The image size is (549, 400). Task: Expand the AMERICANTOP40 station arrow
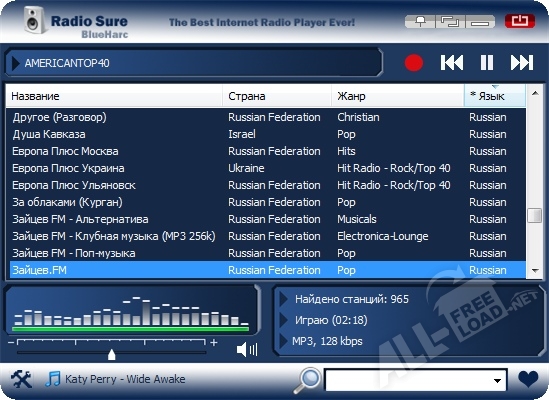point(15,63)
